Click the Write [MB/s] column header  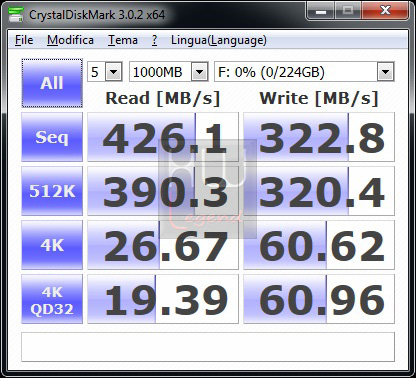(319, 99)
